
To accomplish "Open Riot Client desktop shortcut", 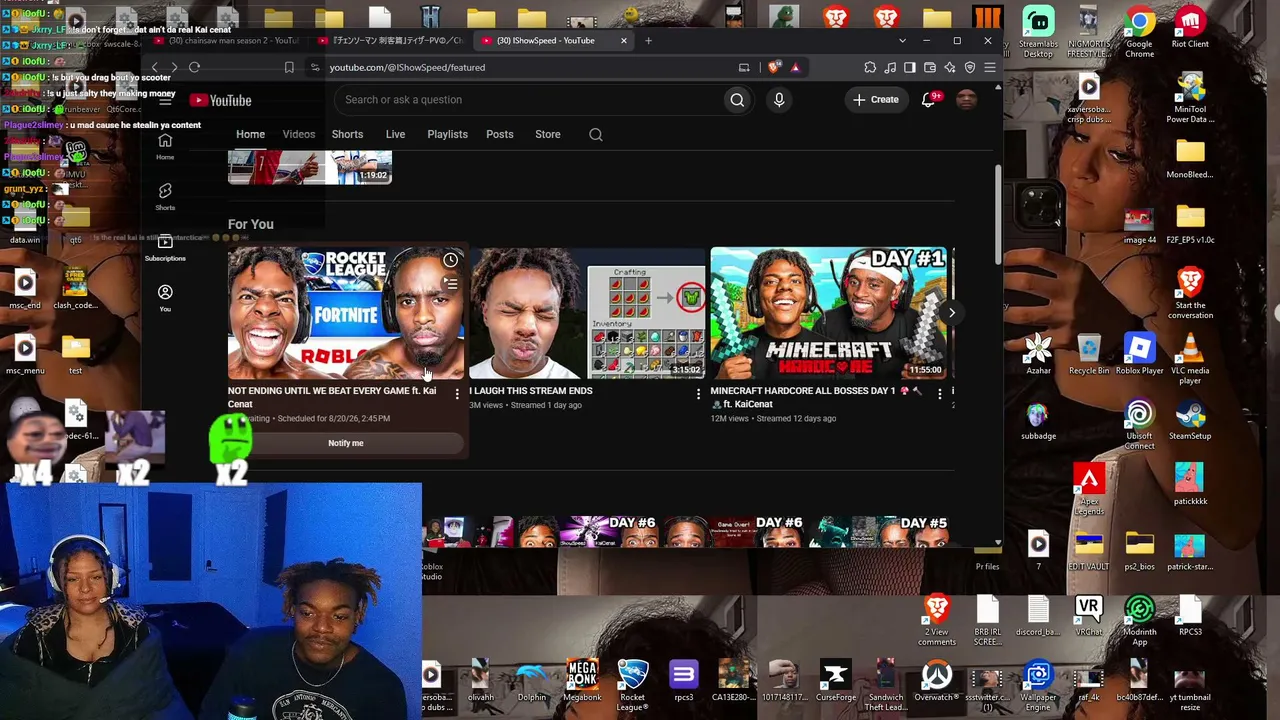I will click(x=1190, y=28).
